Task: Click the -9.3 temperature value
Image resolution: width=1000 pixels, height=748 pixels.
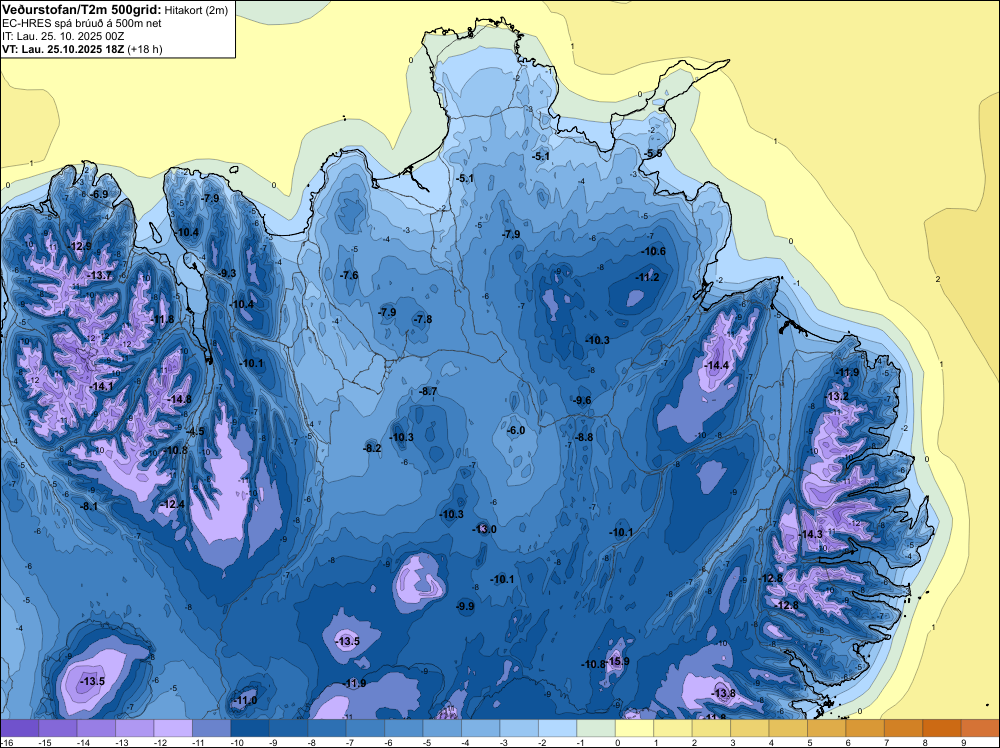Action: click(x=227, y=273)
